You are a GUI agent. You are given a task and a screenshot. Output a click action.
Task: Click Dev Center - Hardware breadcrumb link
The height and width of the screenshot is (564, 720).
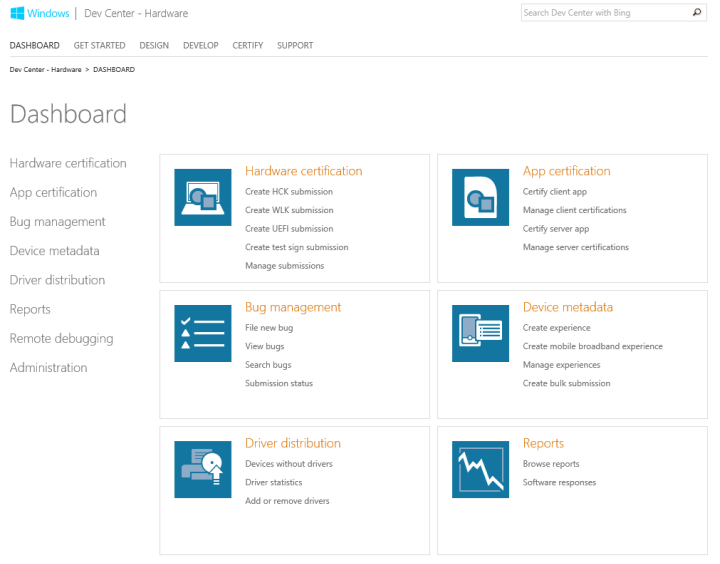[45, 69]
